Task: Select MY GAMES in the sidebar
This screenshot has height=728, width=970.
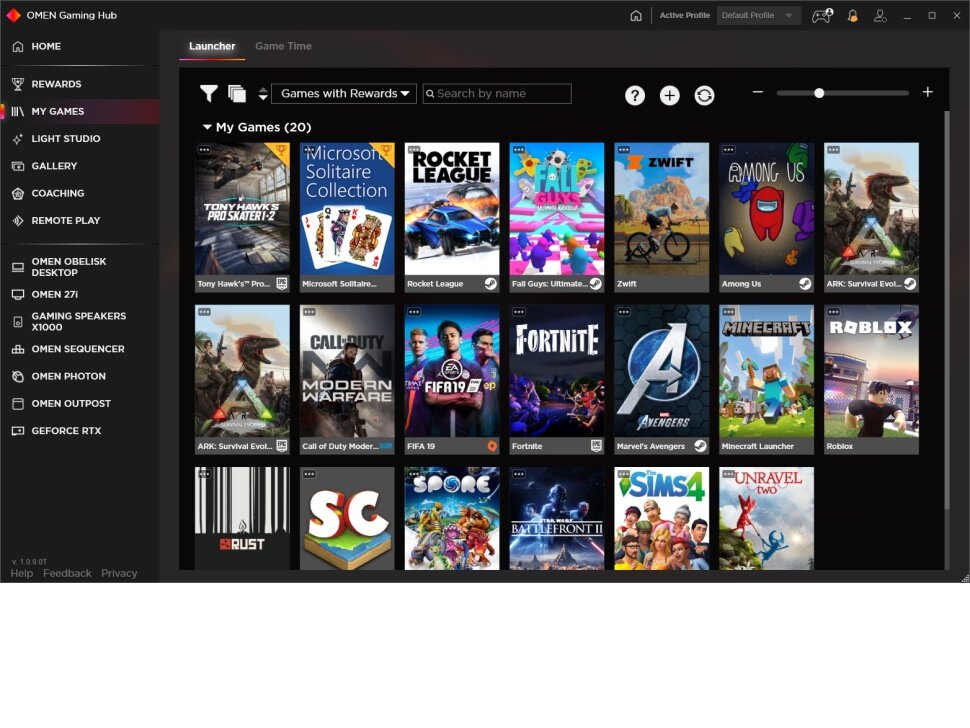Action: (x=80, y=111)
